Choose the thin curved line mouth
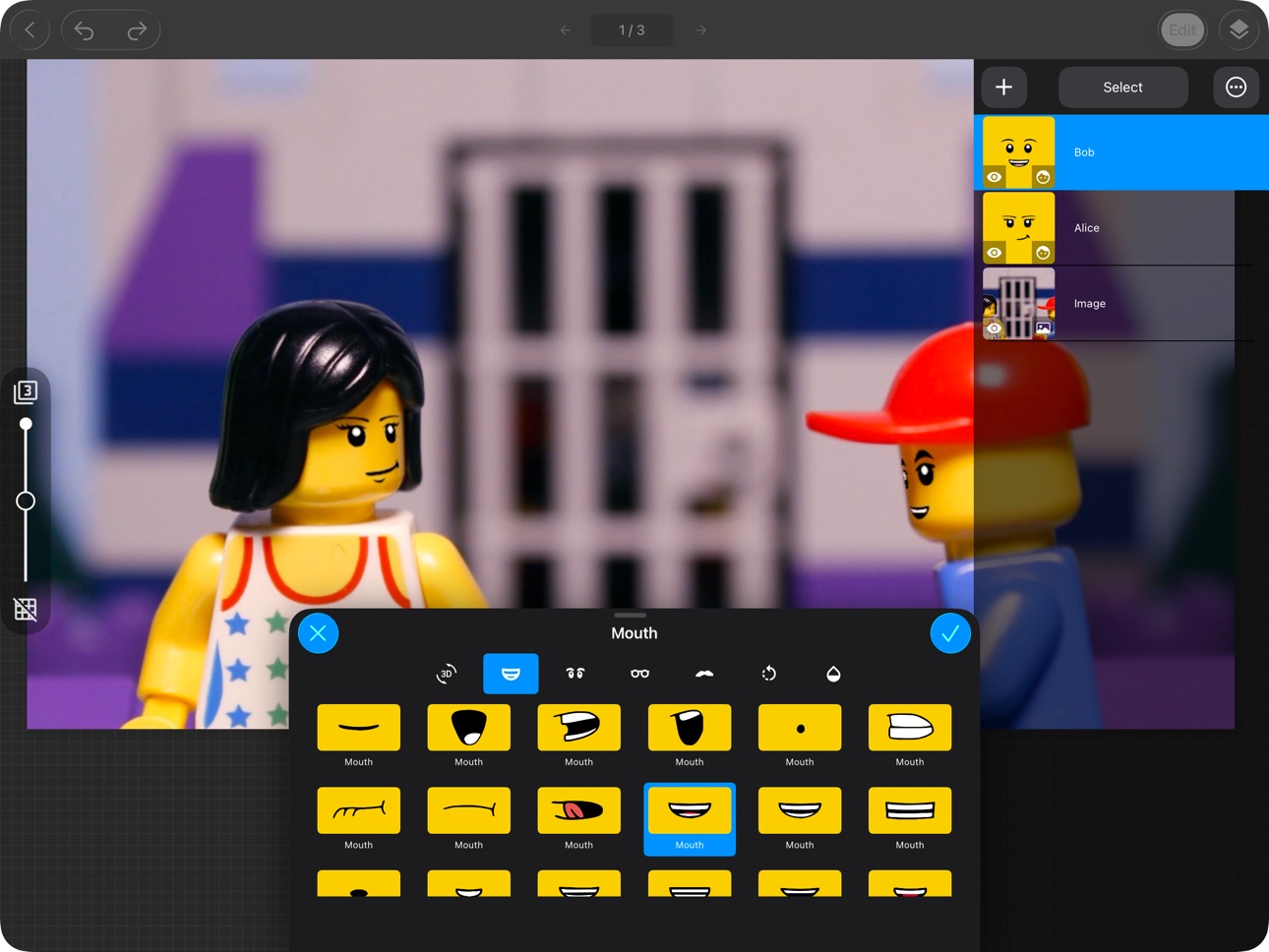 click(359, 728)
